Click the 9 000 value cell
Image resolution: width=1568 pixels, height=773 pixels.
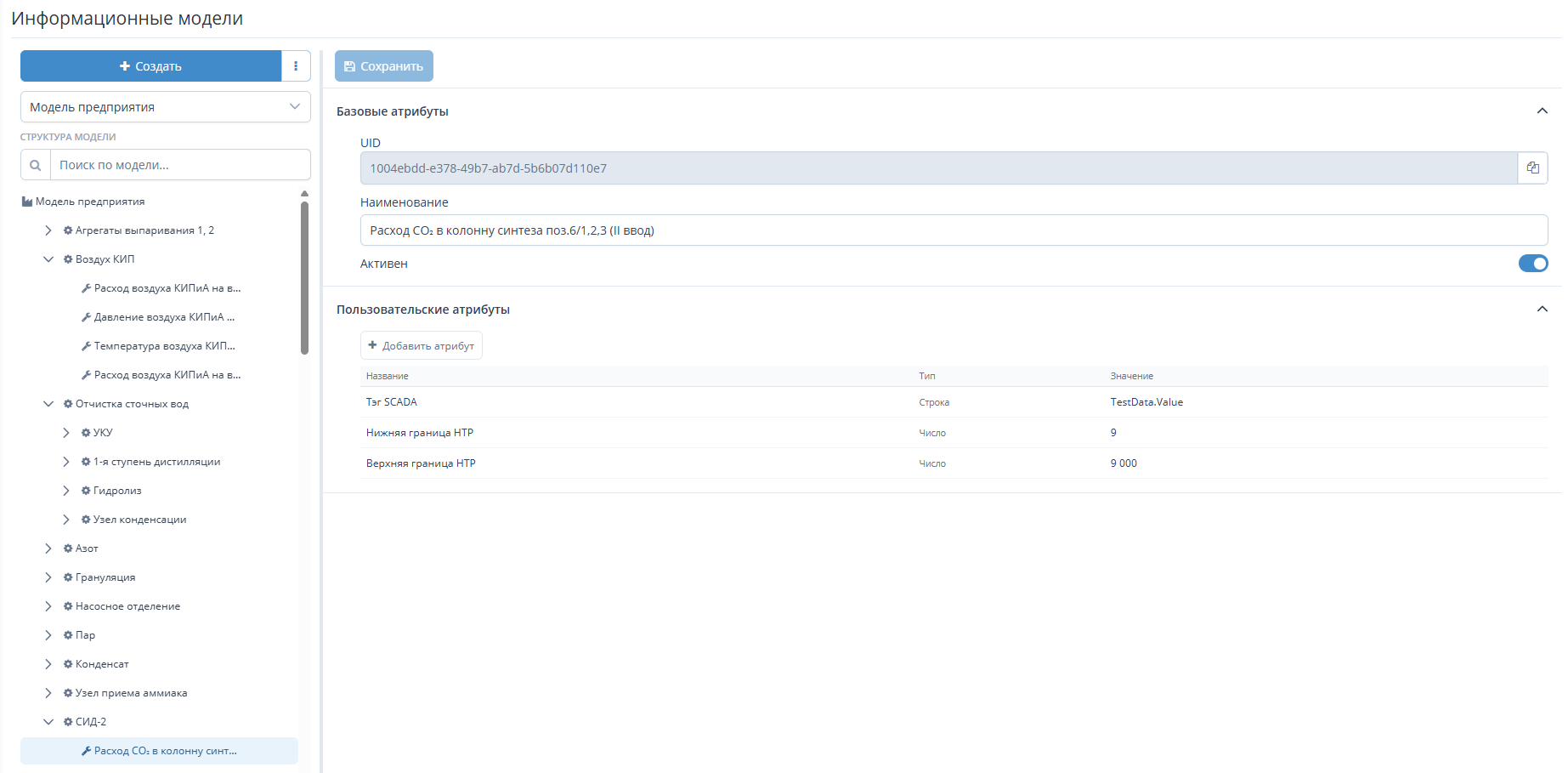tap(1124, 463)
